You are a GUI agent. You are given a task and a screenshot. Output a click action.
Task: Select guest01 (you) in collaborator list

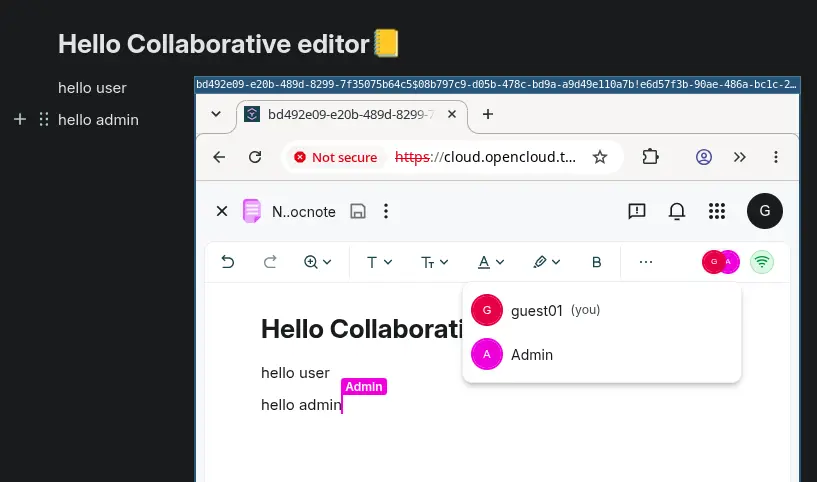coord(602,310)
